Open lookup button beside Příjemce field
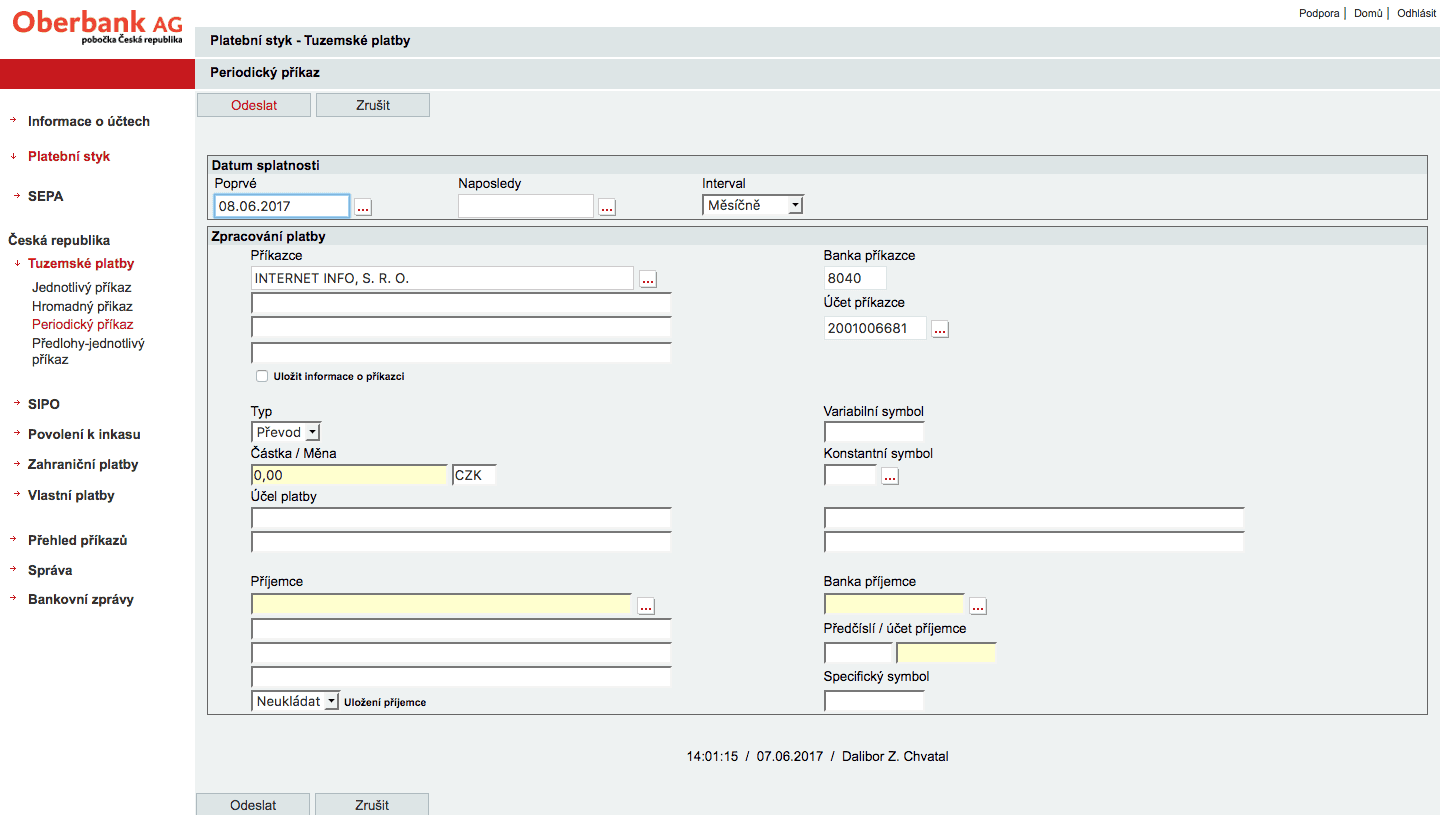Screen dimensions: 1440x815 (646, 606)
